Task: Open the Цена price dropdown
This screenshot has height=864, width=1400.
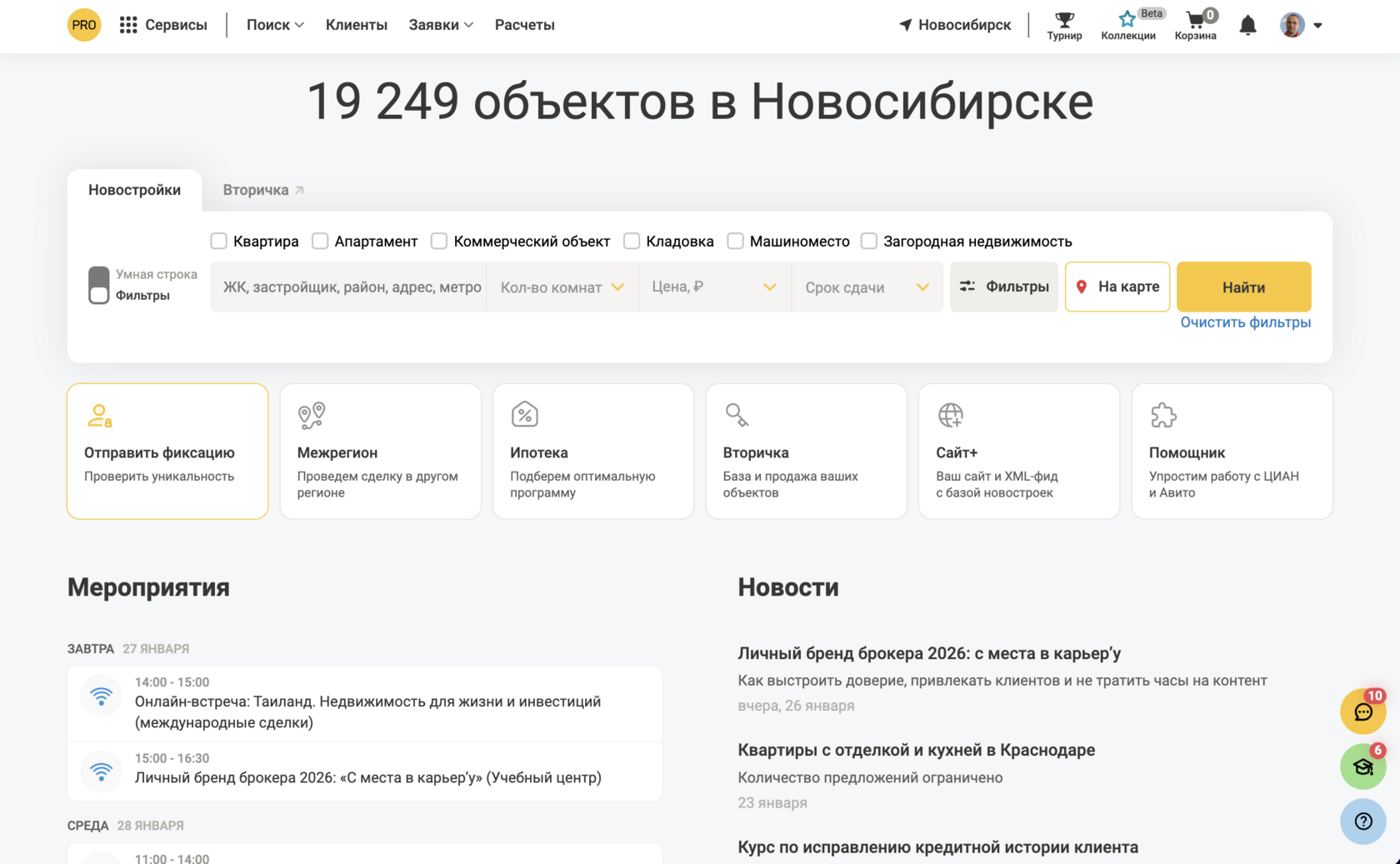Action: point(715,287)
